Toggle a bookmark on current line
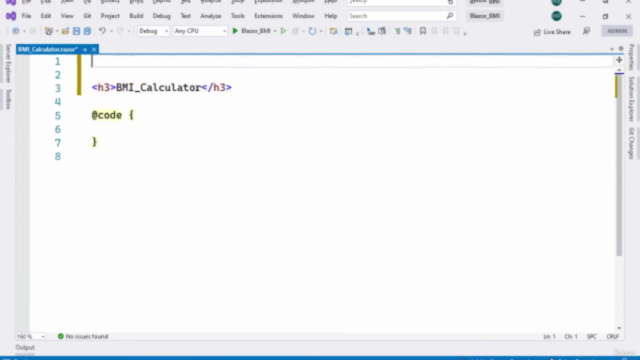Image resolution: width=640 pixels, height=360 pixels. pyautogui.click(x=423, y=31)
